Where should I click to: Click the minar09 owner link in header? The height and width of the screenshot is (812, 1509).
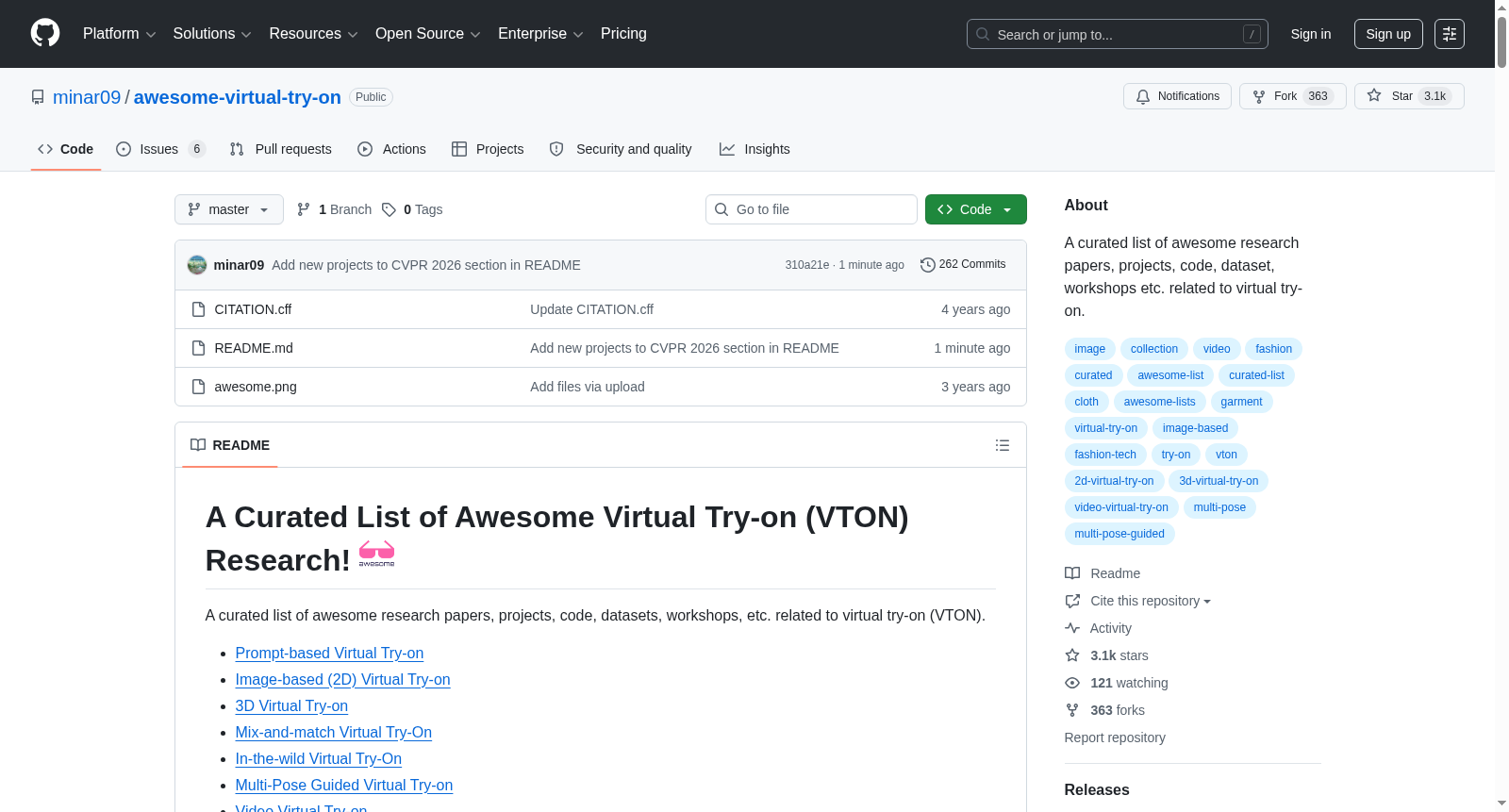(x=87, y=97)
